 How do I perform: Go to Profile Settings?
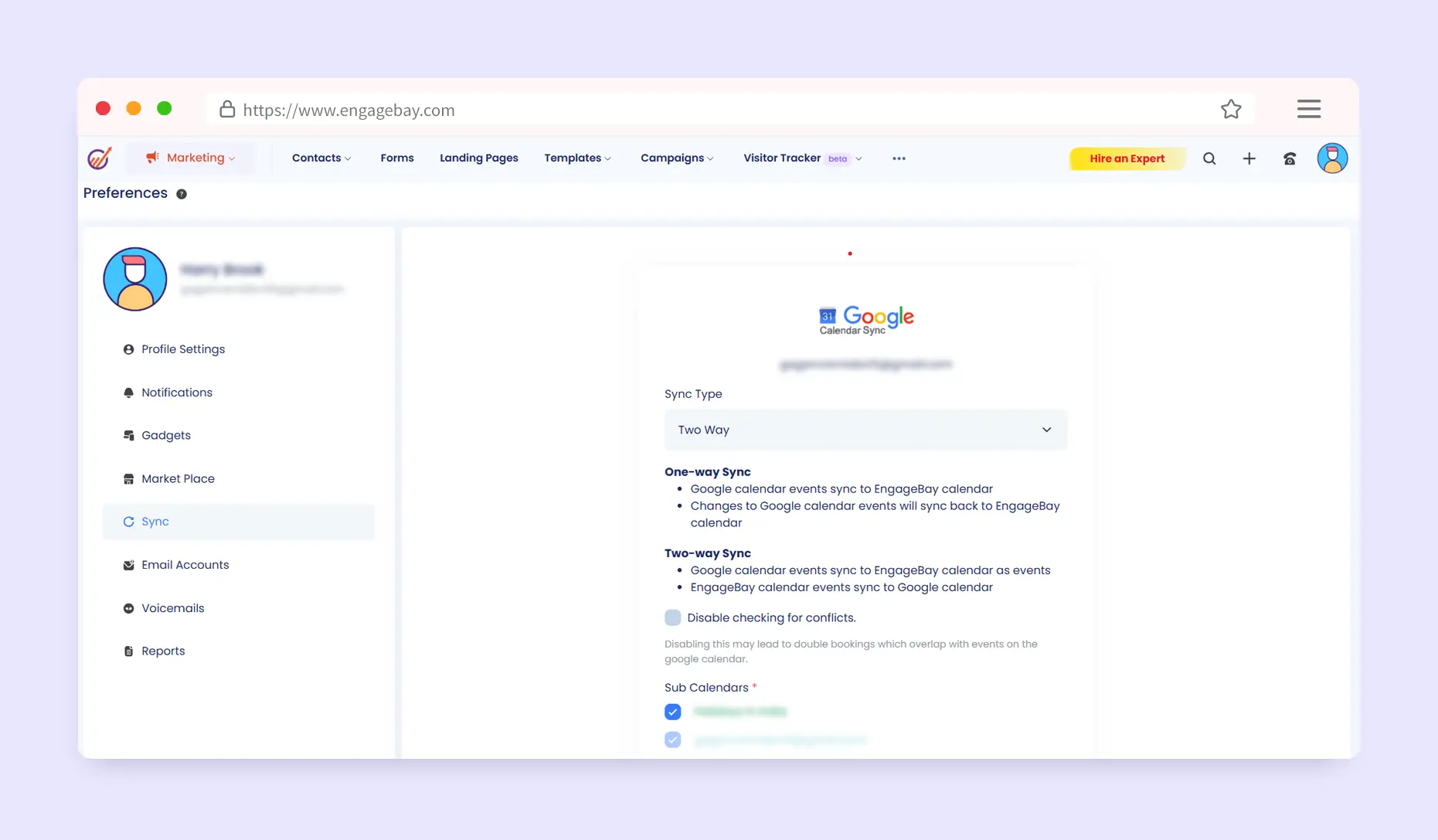tap(182, 349)
